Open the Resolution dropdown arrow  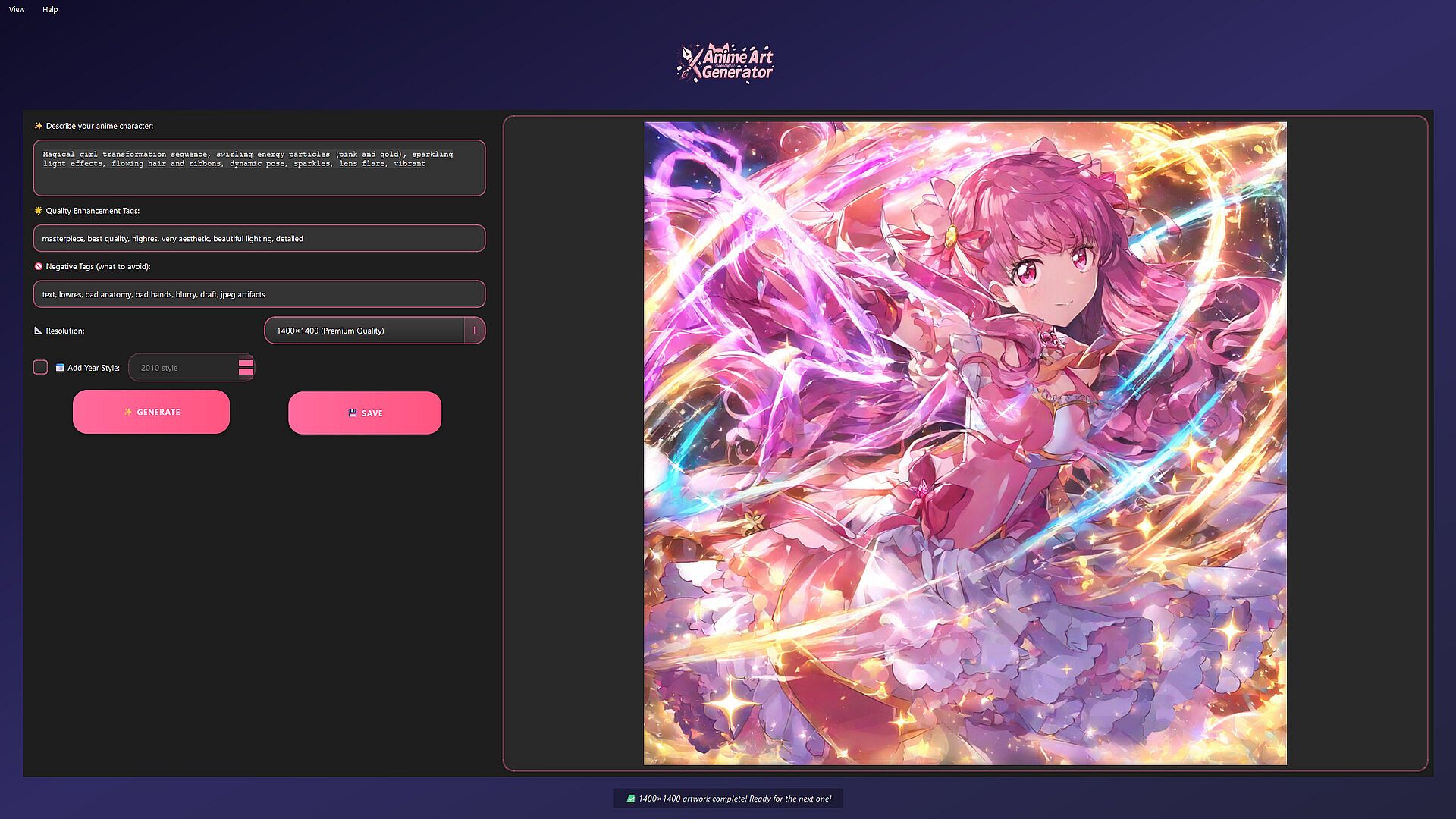(475, 331)
